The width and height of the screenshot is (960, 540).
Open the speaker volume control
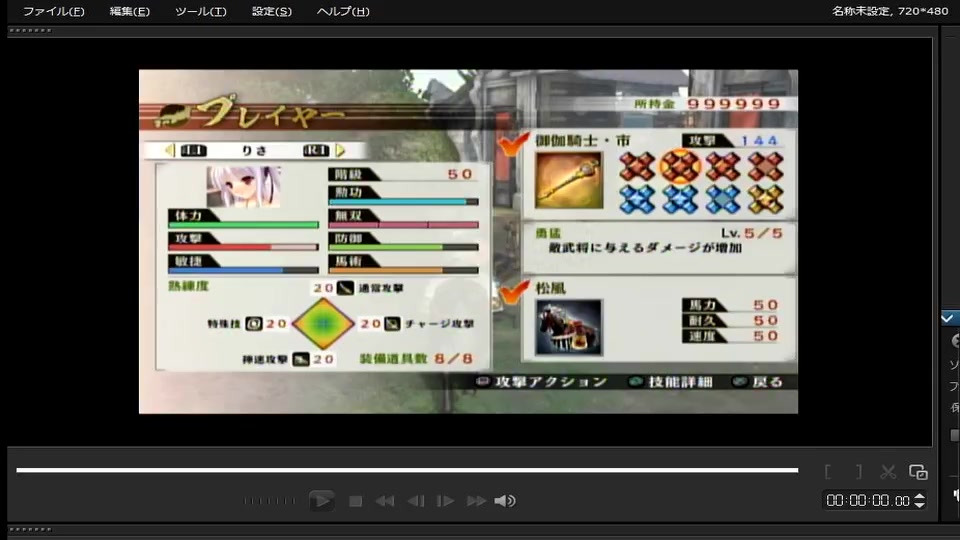click(x=504, y=501)
